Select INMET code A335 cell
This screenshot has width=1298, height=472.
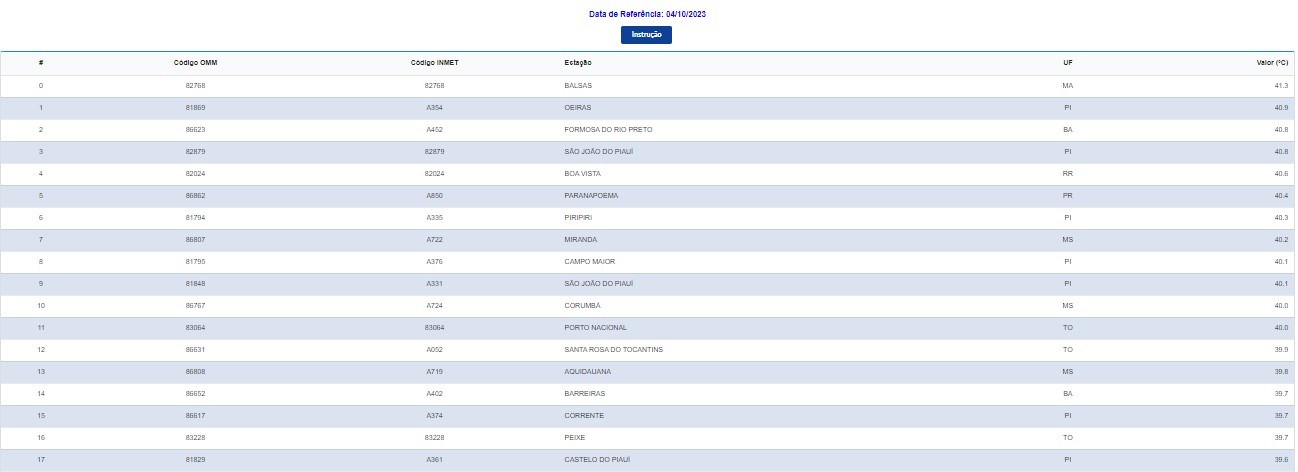tap(434, 218)
